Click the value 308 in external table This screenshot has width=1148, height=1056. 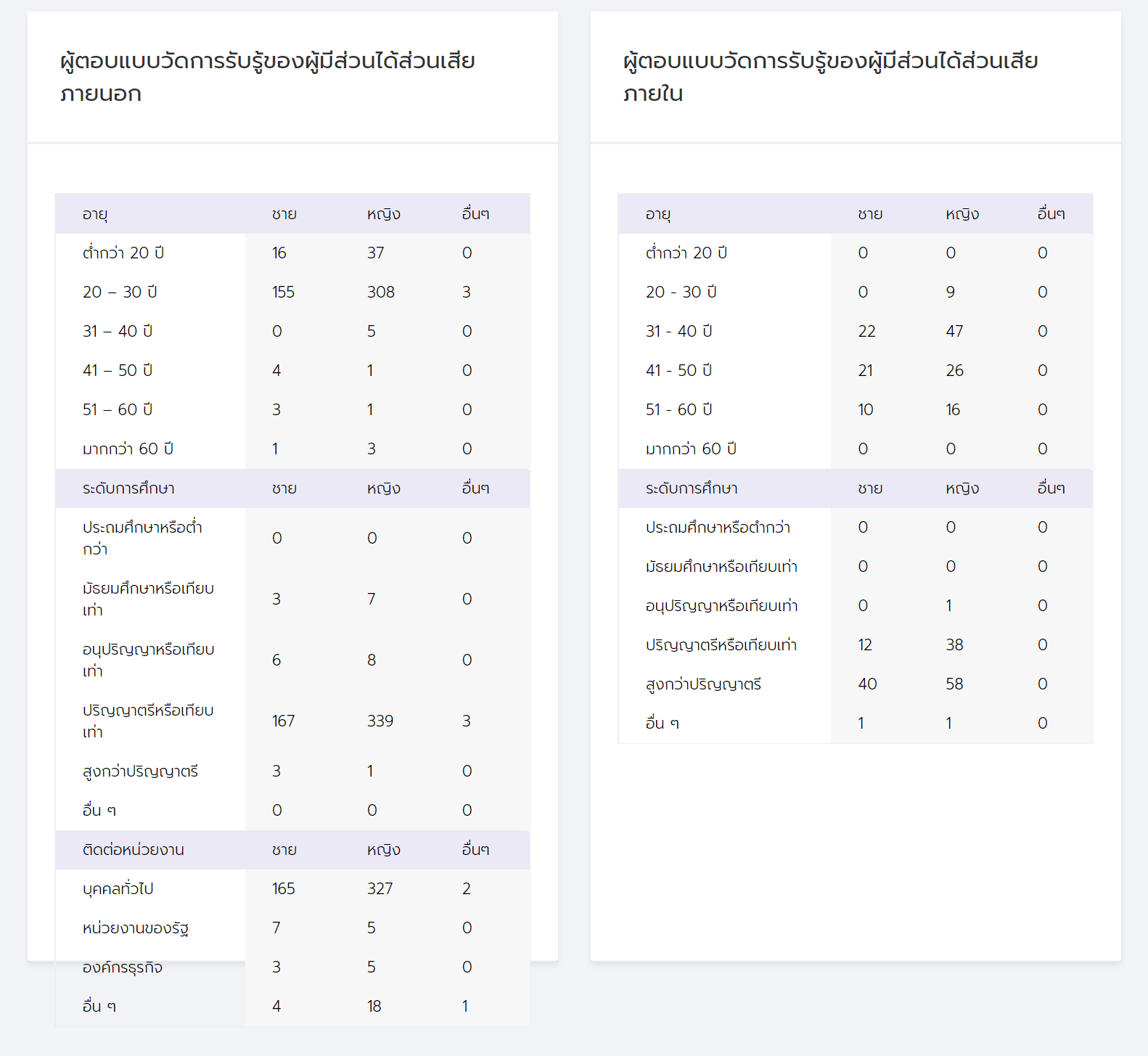pyautogui.click(x=380, y=292)
